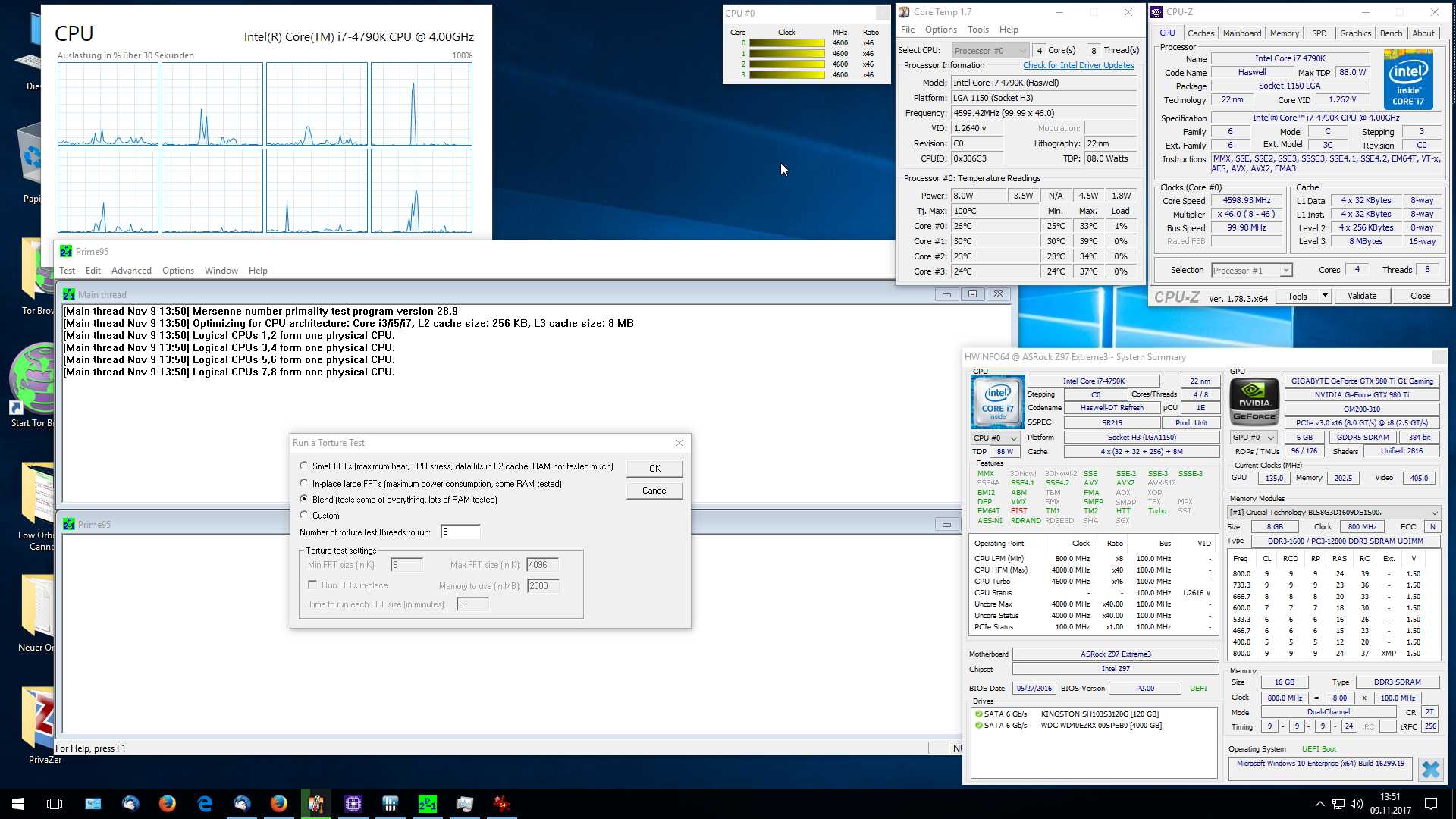Open the Advanced menu in Prime95
Screen dimensions: 1456x819
(131, 271)
